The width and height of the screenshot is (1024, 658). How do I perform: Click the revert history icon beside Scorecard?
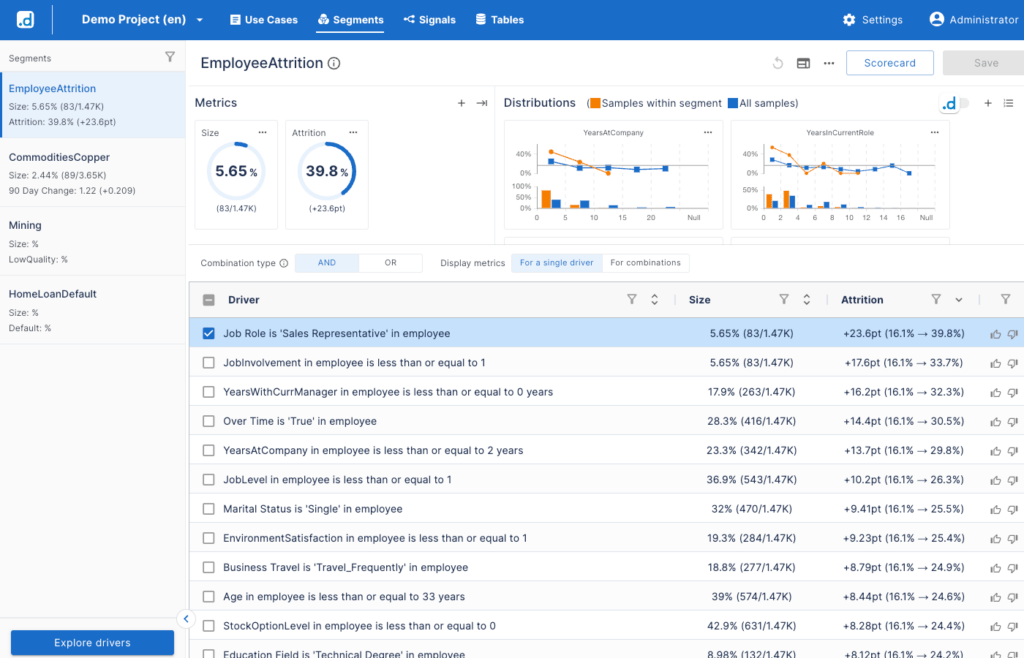[x=778, y=62]
